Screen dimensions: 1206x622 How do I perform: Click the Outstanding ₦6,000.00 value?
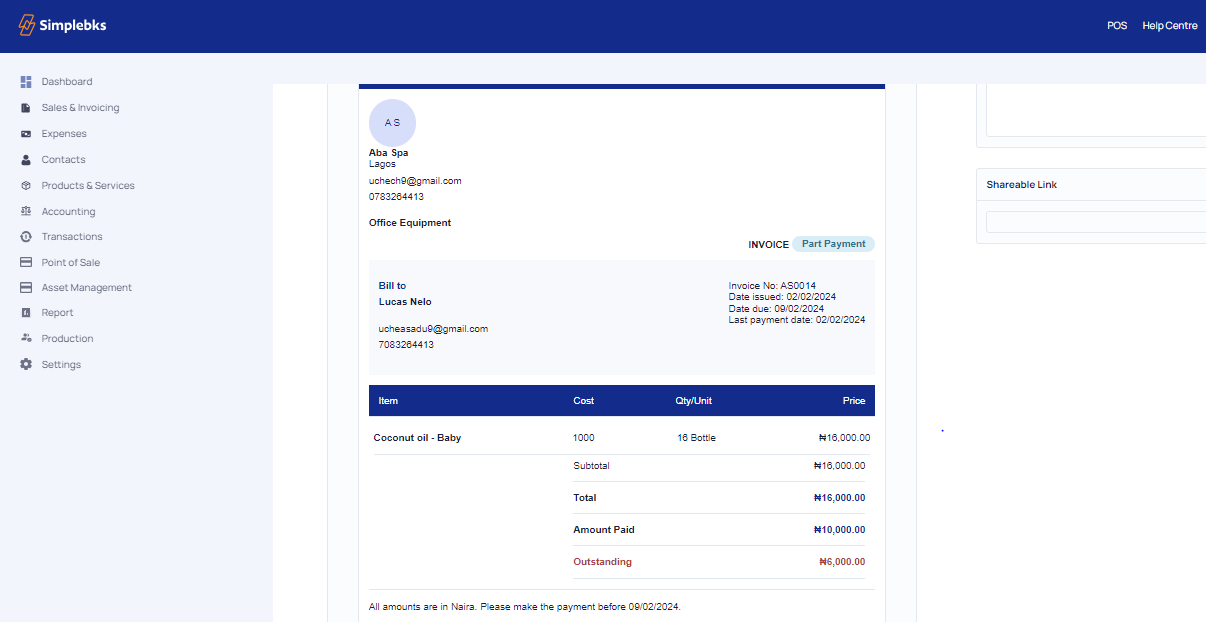[842, 562]
